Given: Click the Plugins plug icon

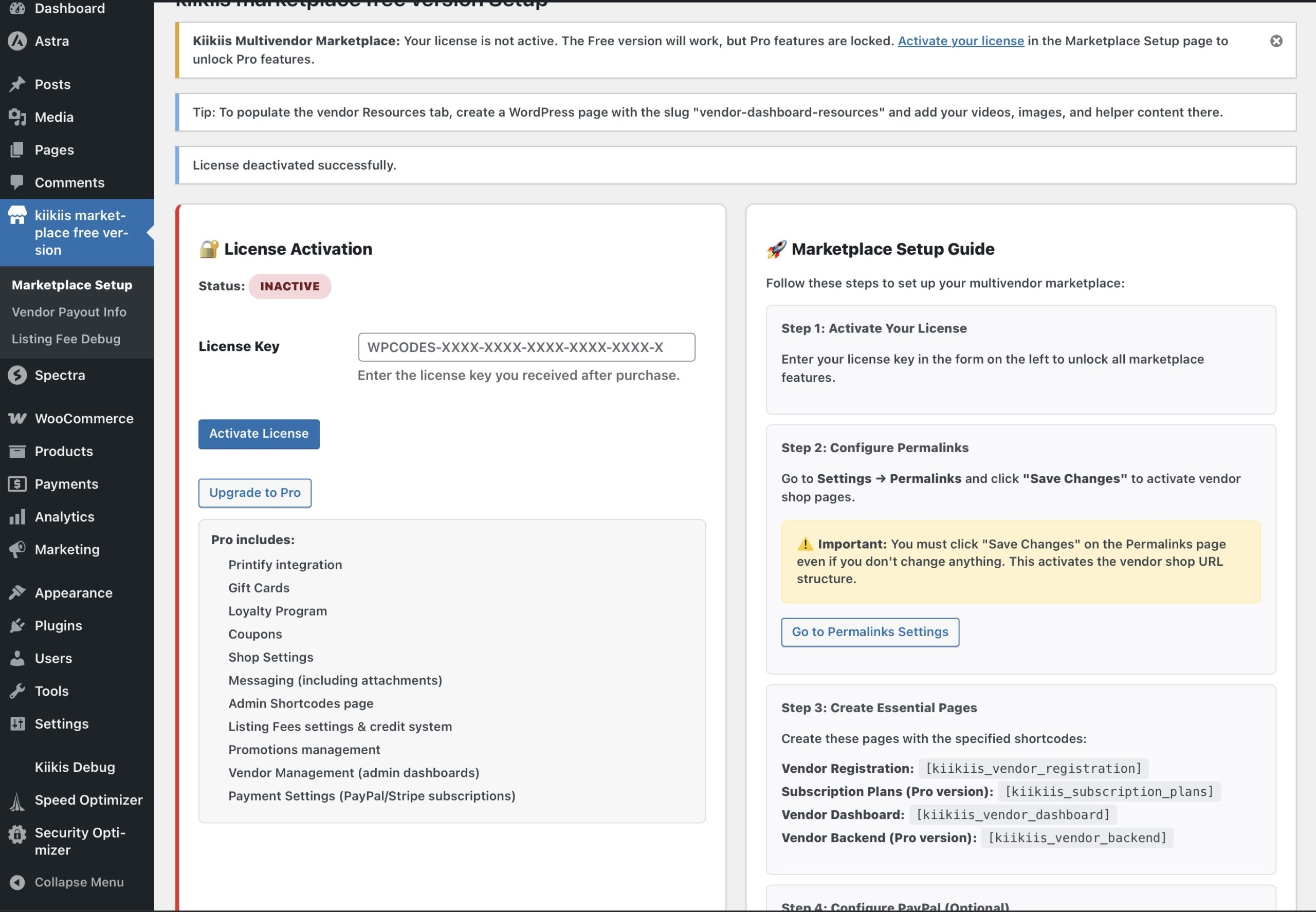Looking at the screenshot, I should coord(17,625).
